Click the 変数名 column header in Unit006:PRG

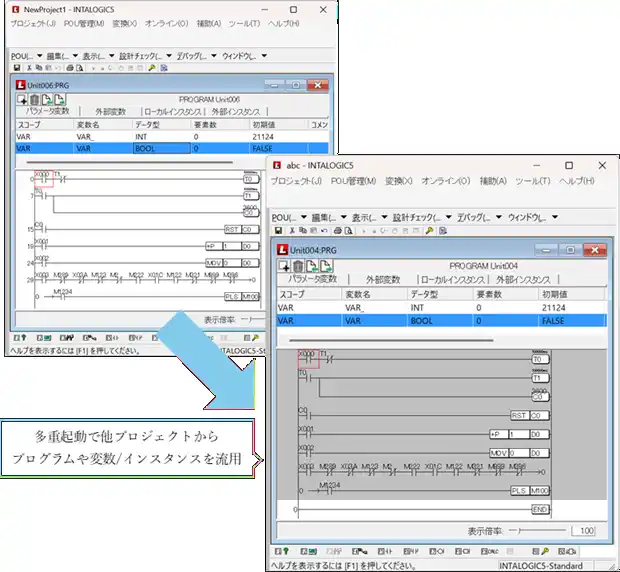pos(103,125)
